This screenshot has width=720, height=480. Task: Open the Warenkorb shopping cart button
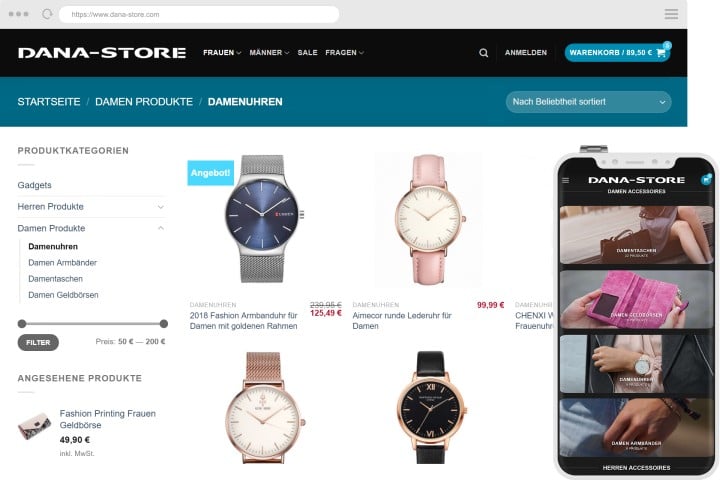617,53
